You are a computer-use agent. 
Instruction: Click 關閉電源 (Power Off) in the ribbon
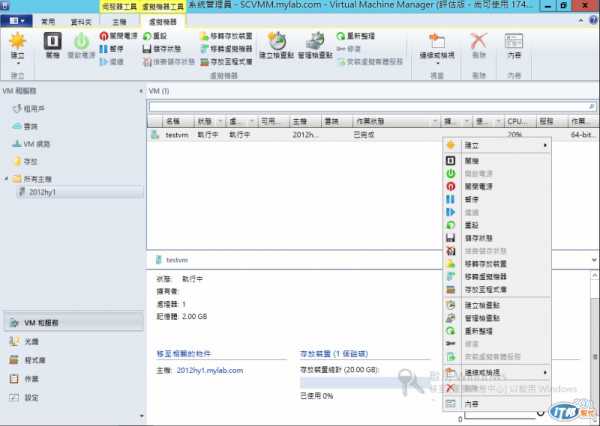118,36
